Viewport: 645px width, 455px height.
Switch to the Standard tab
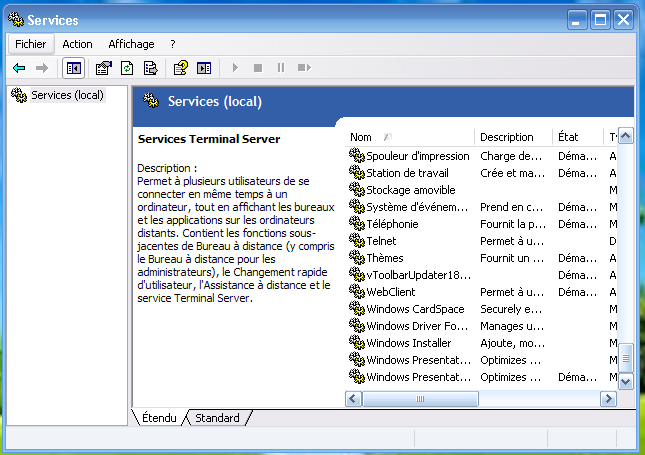coord(217,418)
